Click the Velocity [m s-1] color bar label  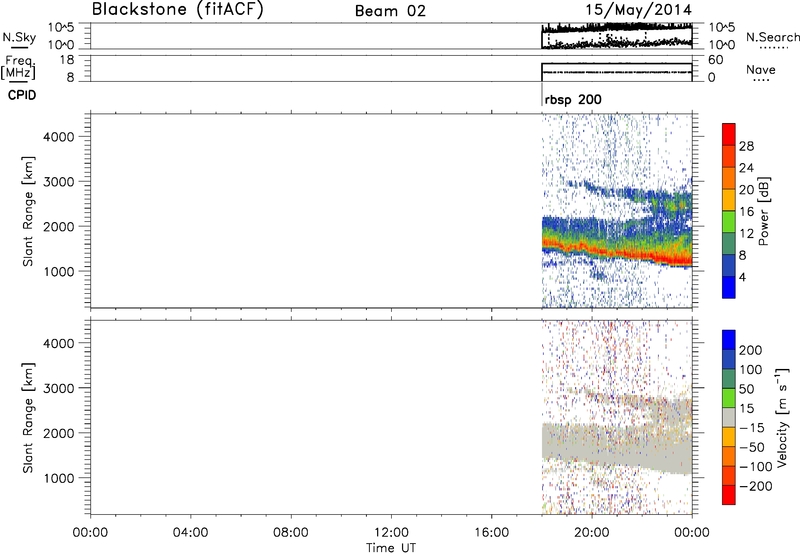(x=782, y=418)
